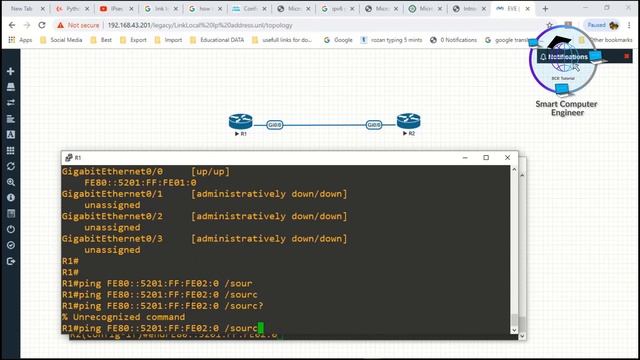
Task: Open the rozan typing 5 mints bookmark
Action: click(x=391, y=40)
